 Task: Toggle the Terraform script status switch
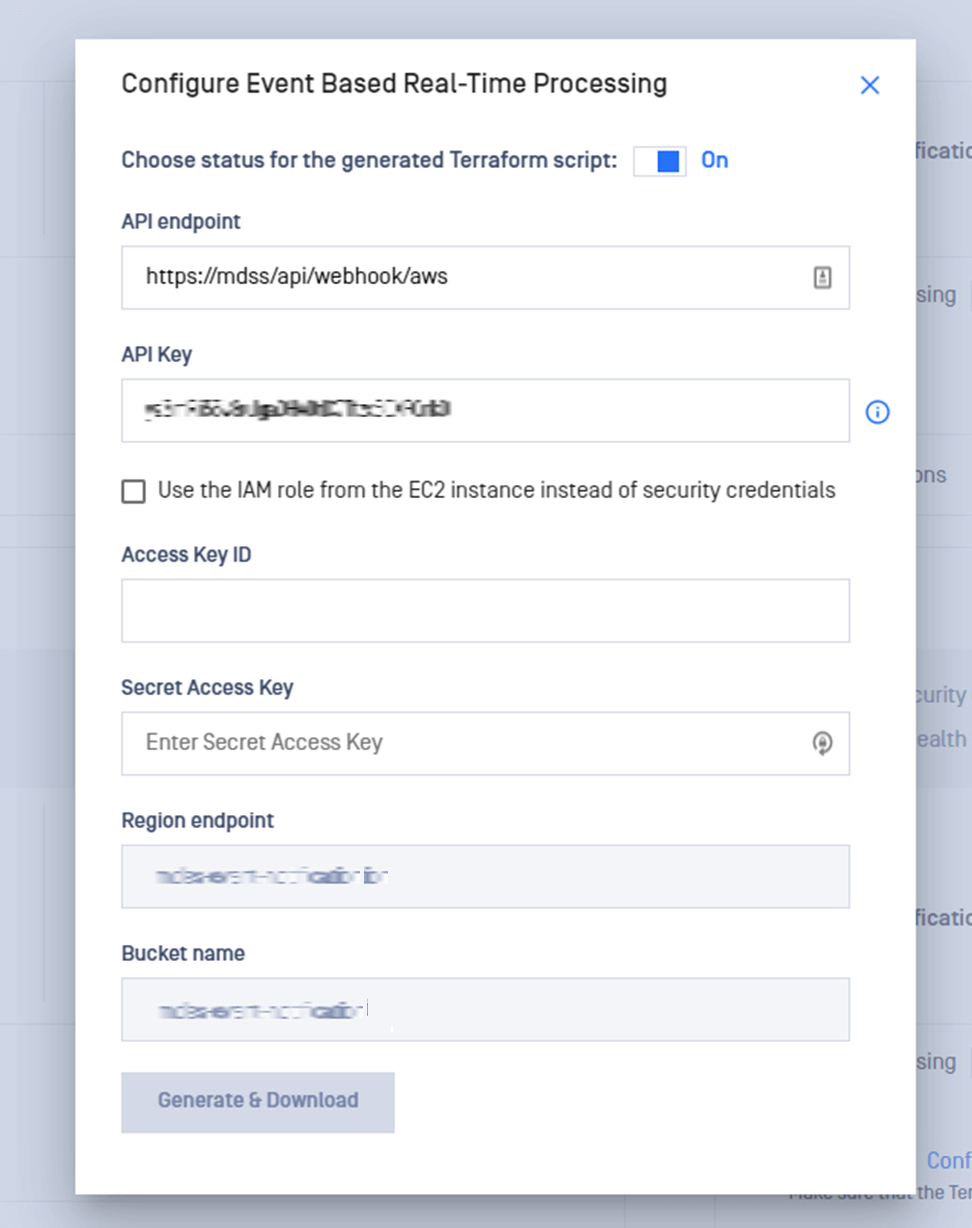[660, 161]
